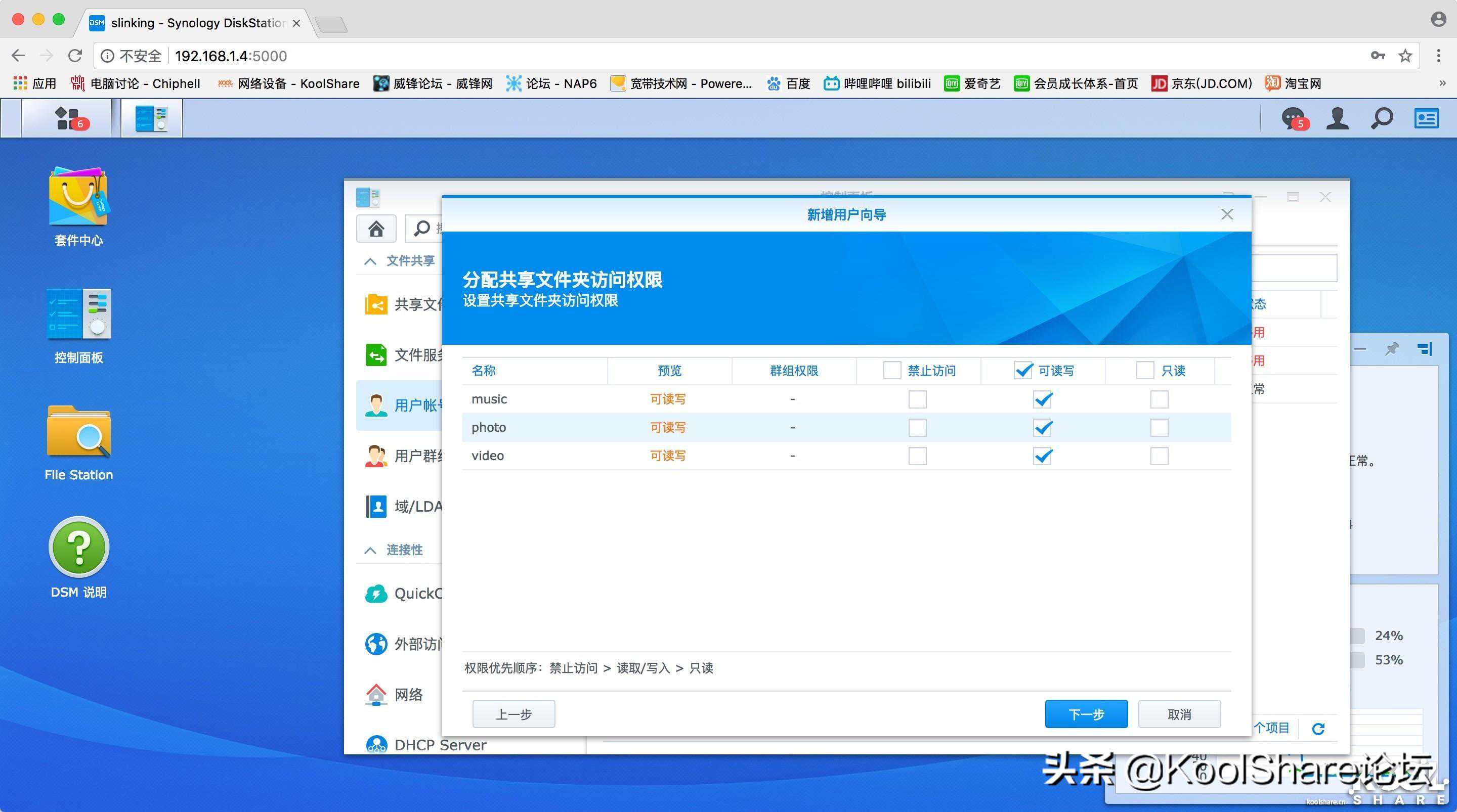Open the notifications chat bubble icon

[1293, 118]
